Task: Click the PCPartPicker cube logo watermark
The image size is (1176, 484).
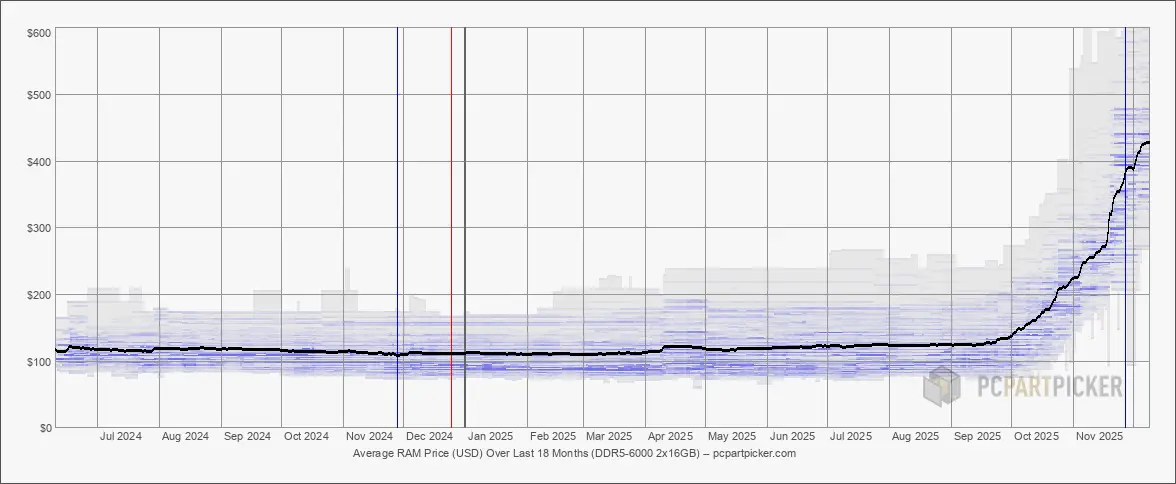Action: click(x=942, y=386)
